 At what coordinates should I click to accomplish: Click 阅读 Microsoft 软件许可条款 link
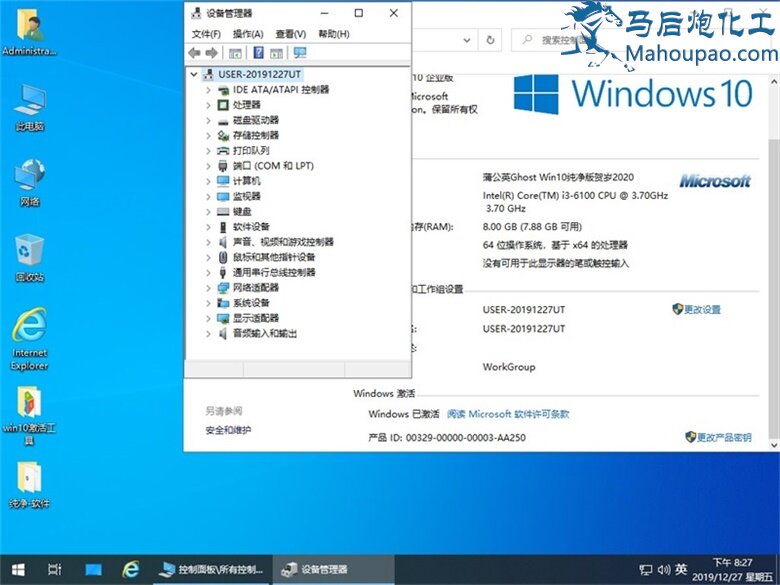508,414
